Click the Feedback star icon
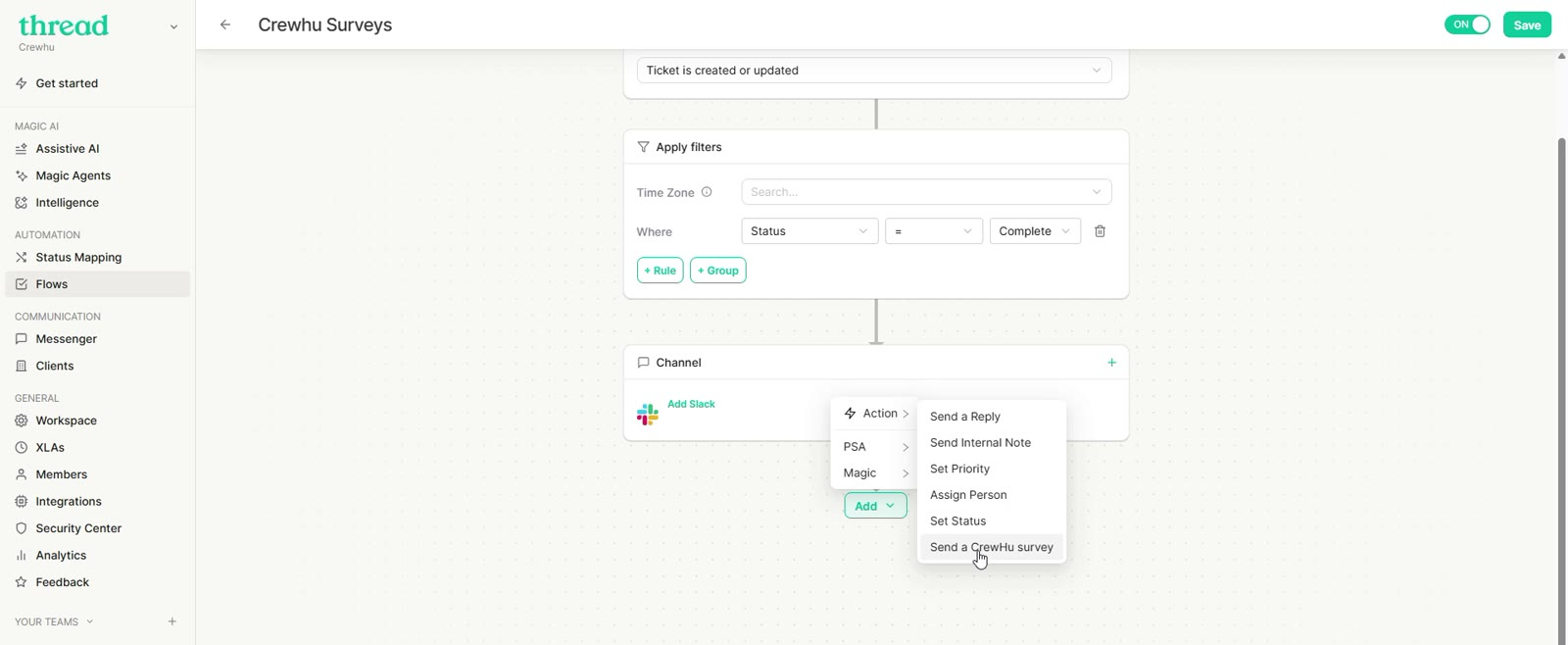This screenshot has width=1568, height=645. coord(22,582)
